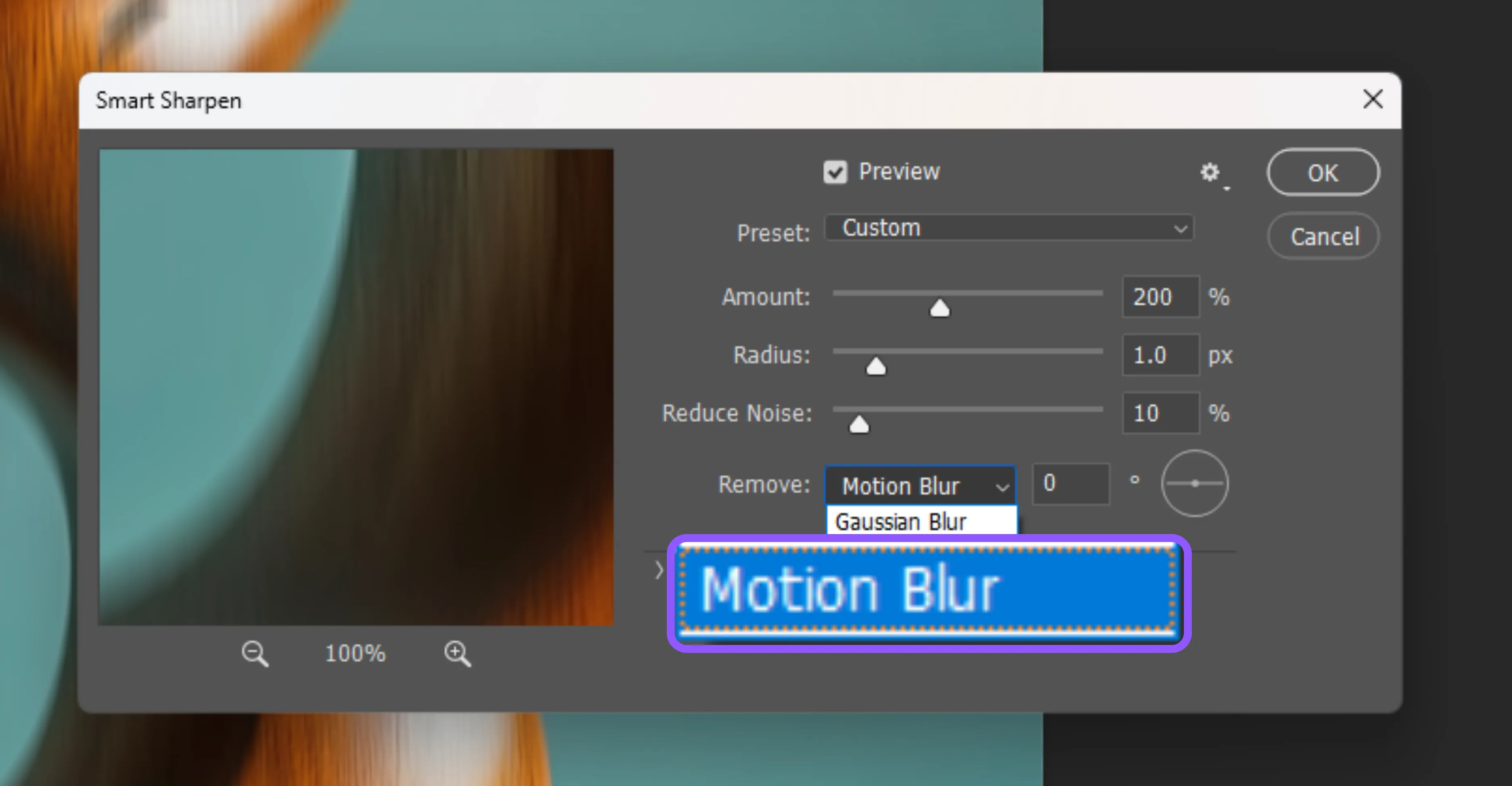Open the gear settings menu icon
This screenshot has height=786, width=1512.
(1210, 173)
